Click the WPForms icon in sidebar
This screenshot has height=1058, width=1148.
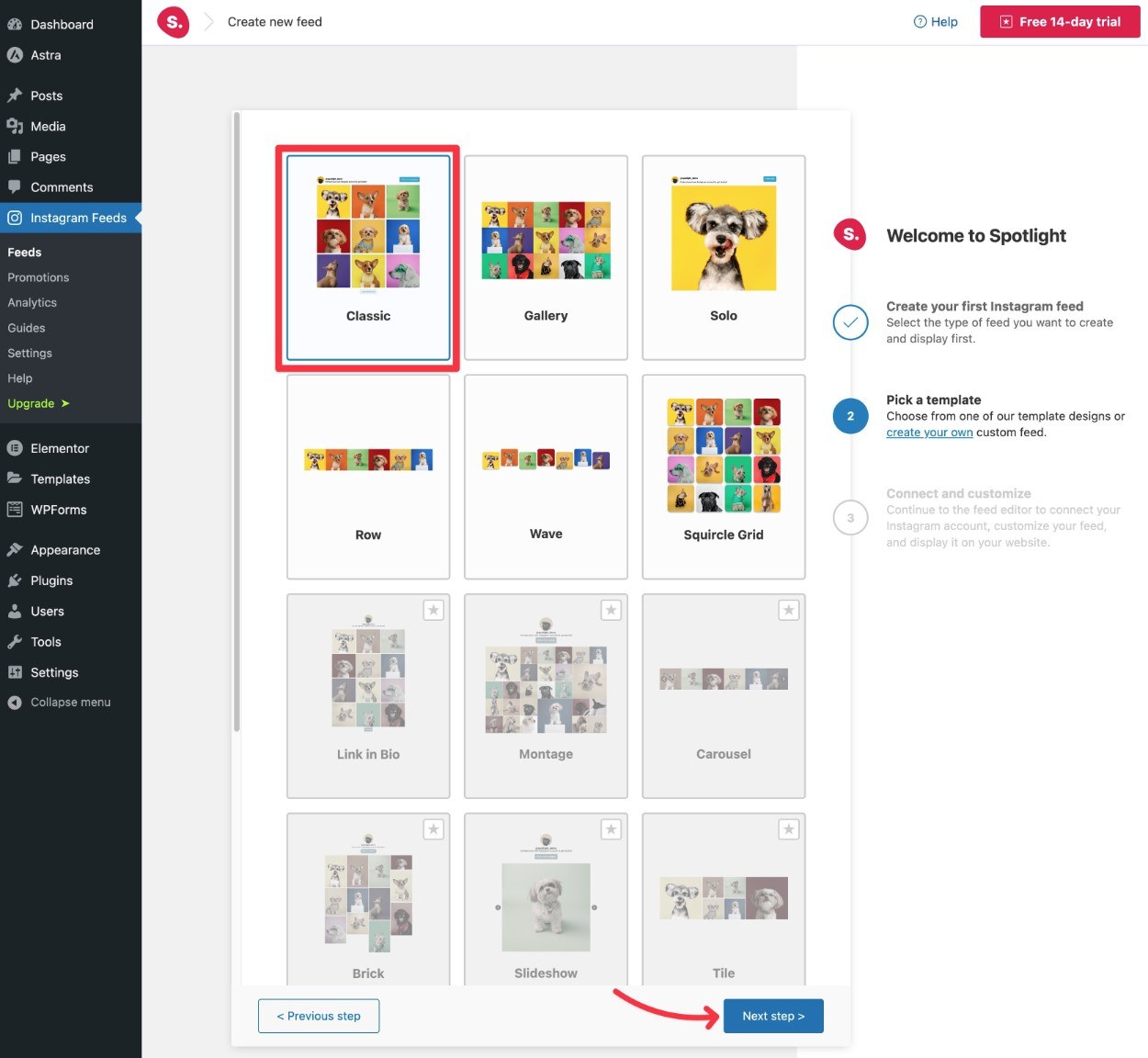point(15,510)
